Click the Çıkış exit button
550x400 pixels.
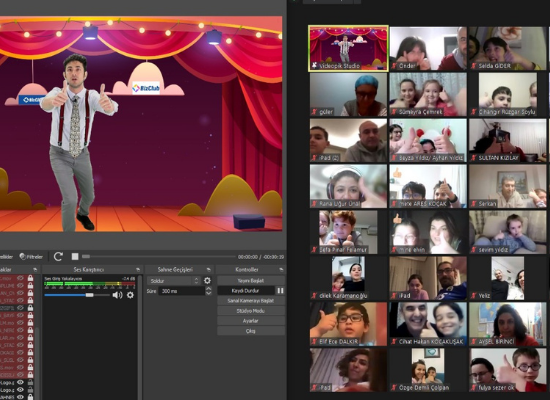point(250,331)
